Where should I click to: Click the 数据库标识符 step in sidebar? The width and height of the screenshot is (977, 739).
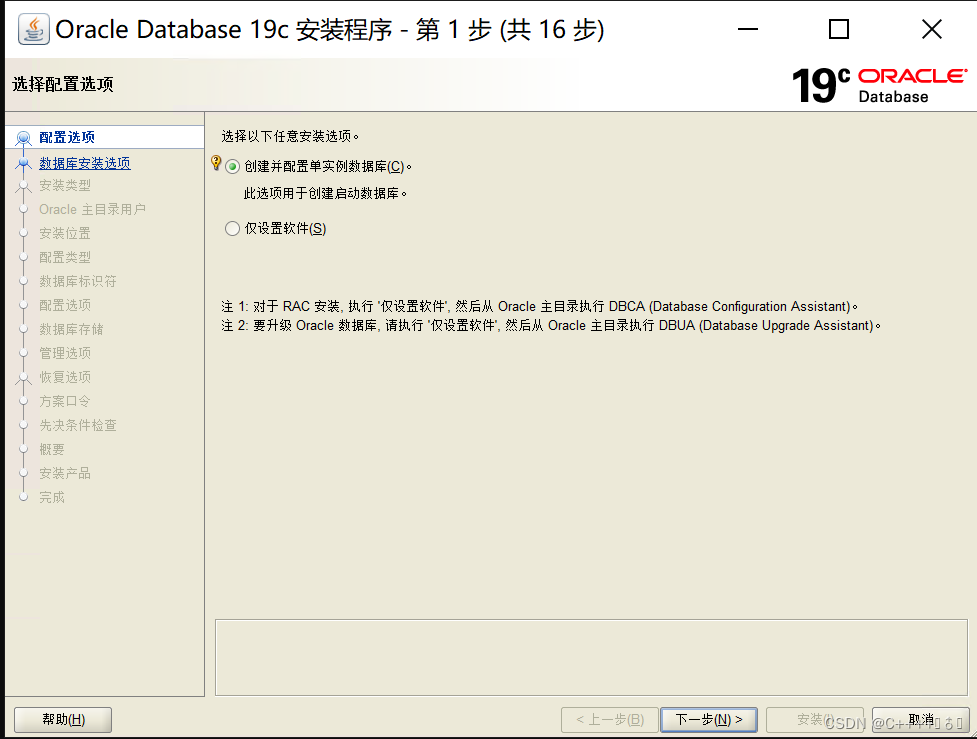click(78, 281)
